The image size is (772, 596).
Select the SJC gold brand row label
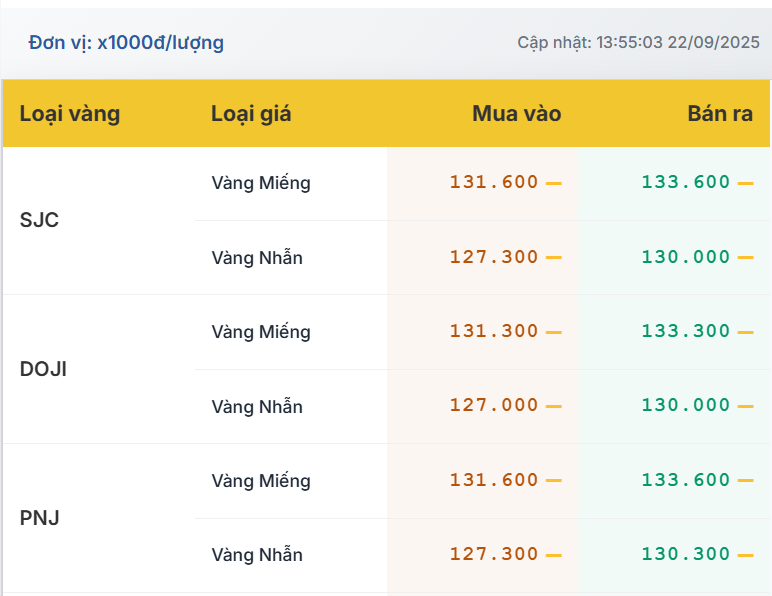click(x=40, y=220)
